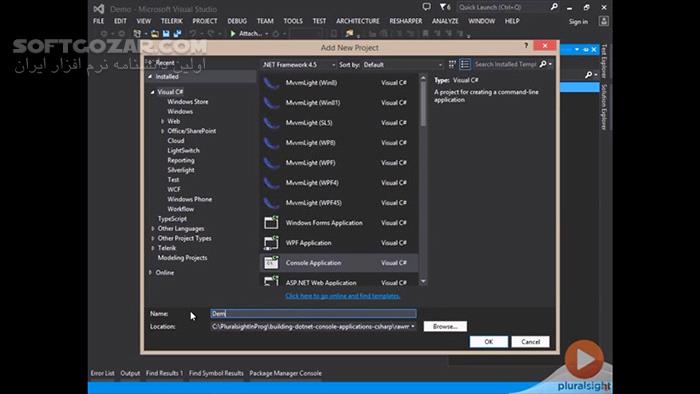This screenshot has width=700, height=394.
Task: Select the Silverlight tree item
Action: pos(181,170)
